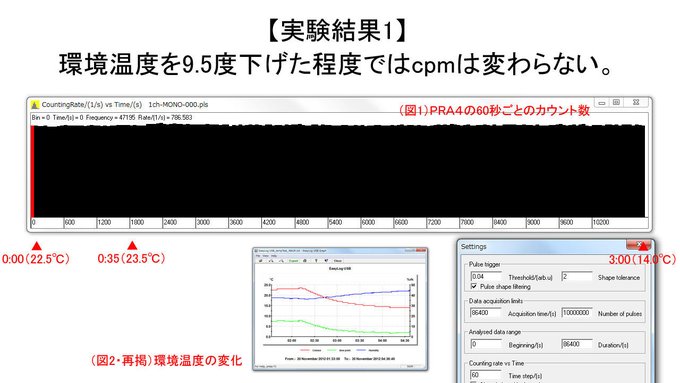Click the 5400 tick on time axis
This screenshot has height=383, width=680.
tap(335, 223)
